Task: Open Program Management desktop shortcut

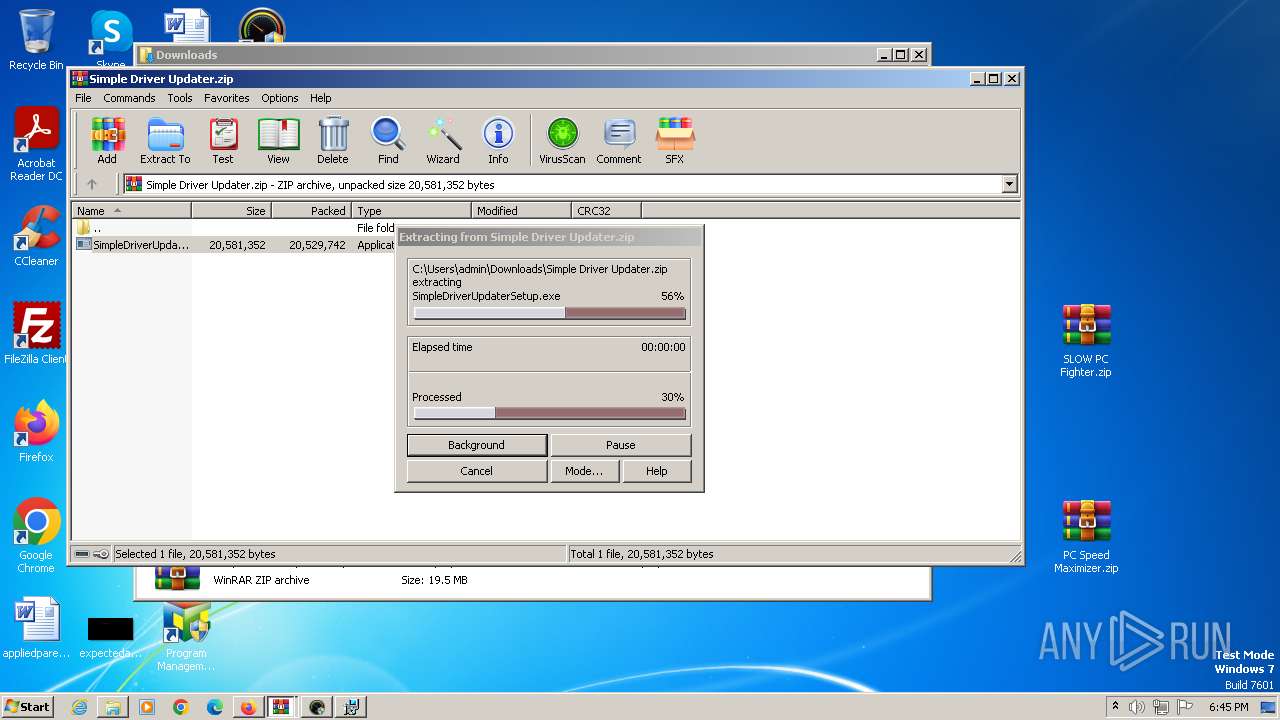Action: [186, 636]
